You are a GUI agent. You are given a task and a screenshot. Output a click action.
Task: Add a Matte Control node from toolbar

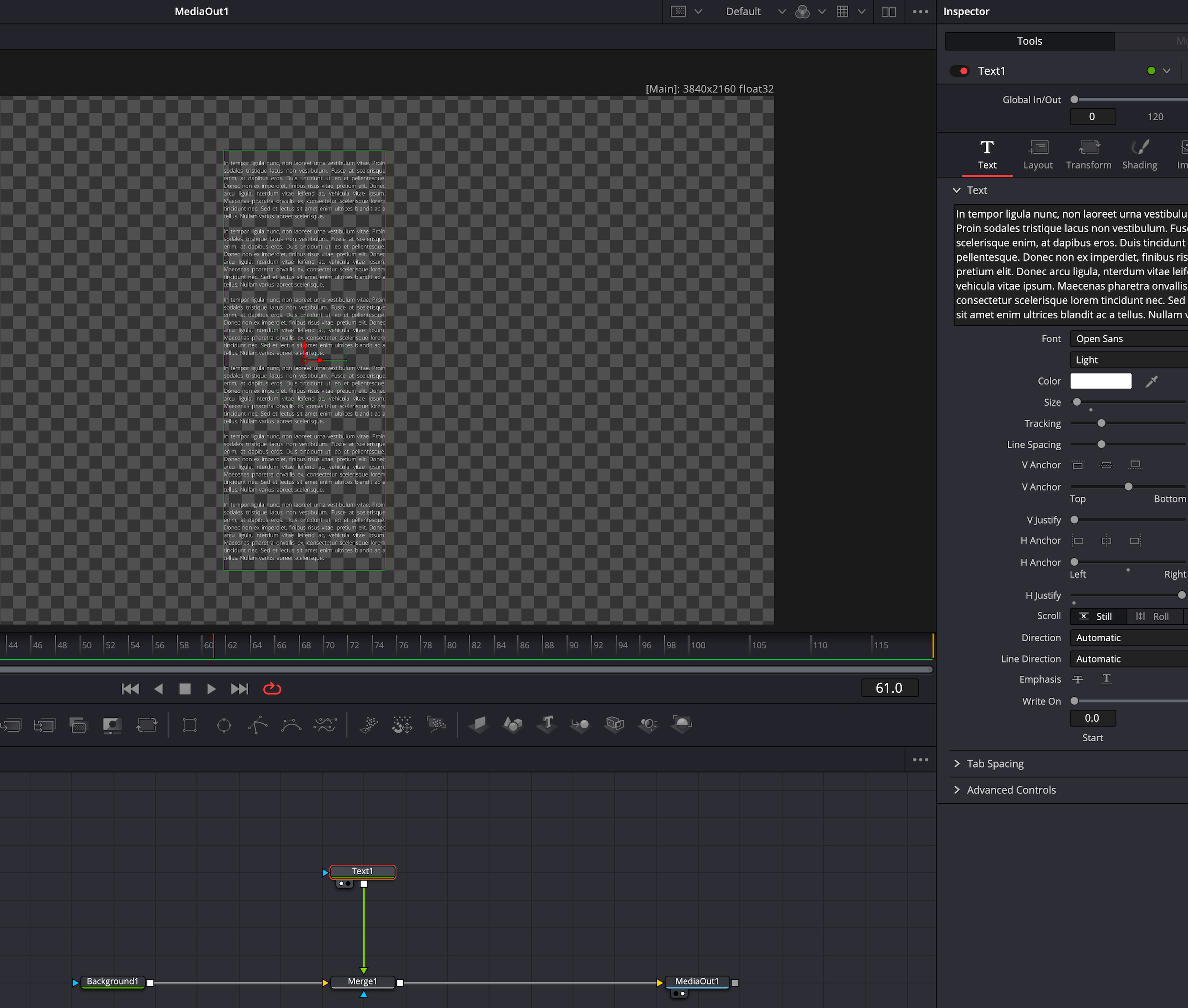pos(112,725)
